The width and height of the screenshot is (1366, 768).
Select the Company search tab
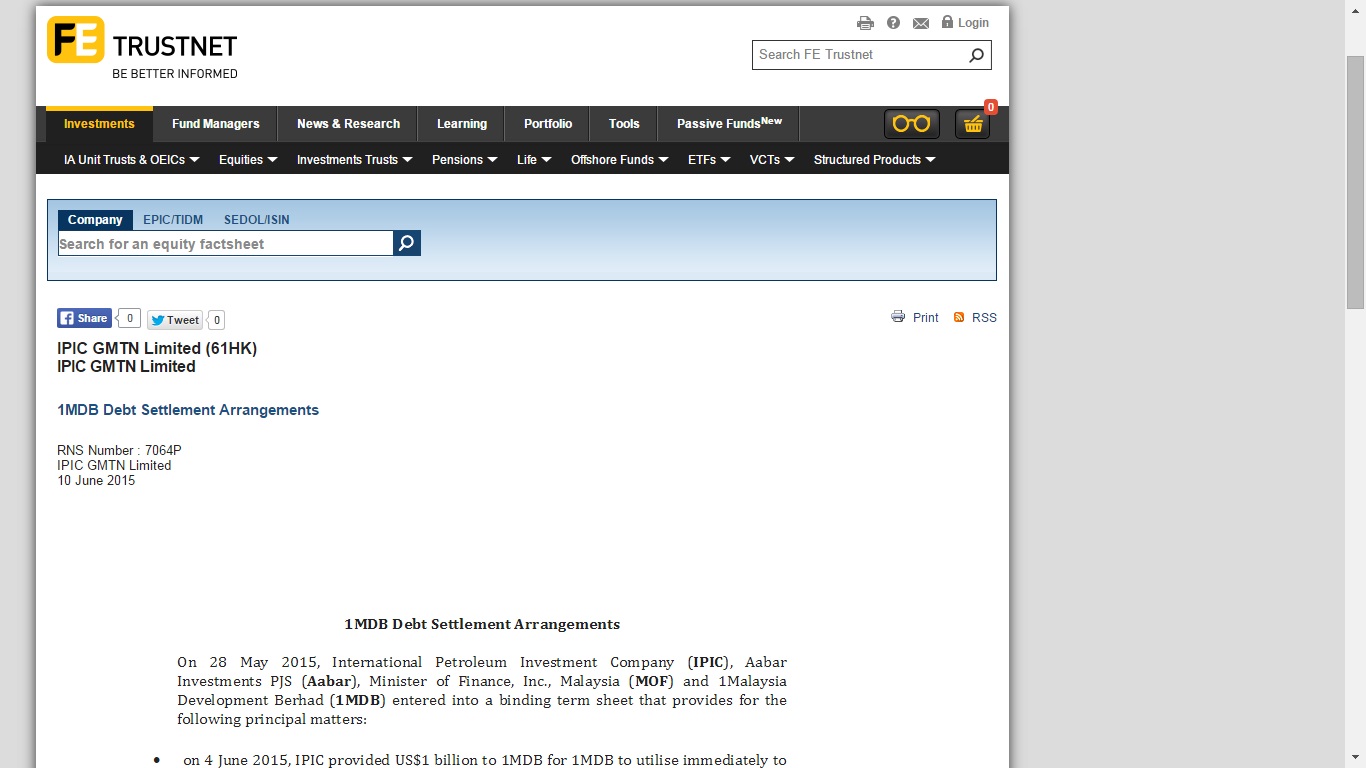pyautogui.click(x=95, y=220)
